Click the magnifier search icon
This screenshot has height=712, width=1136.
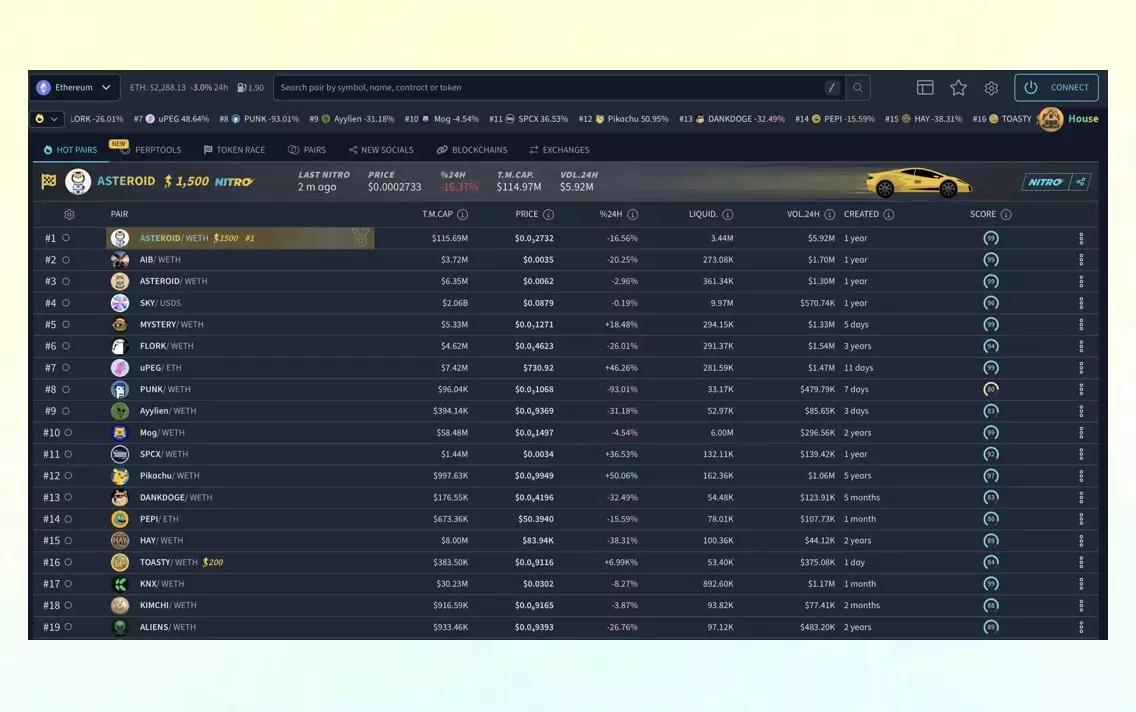click(x=858, y=88)
